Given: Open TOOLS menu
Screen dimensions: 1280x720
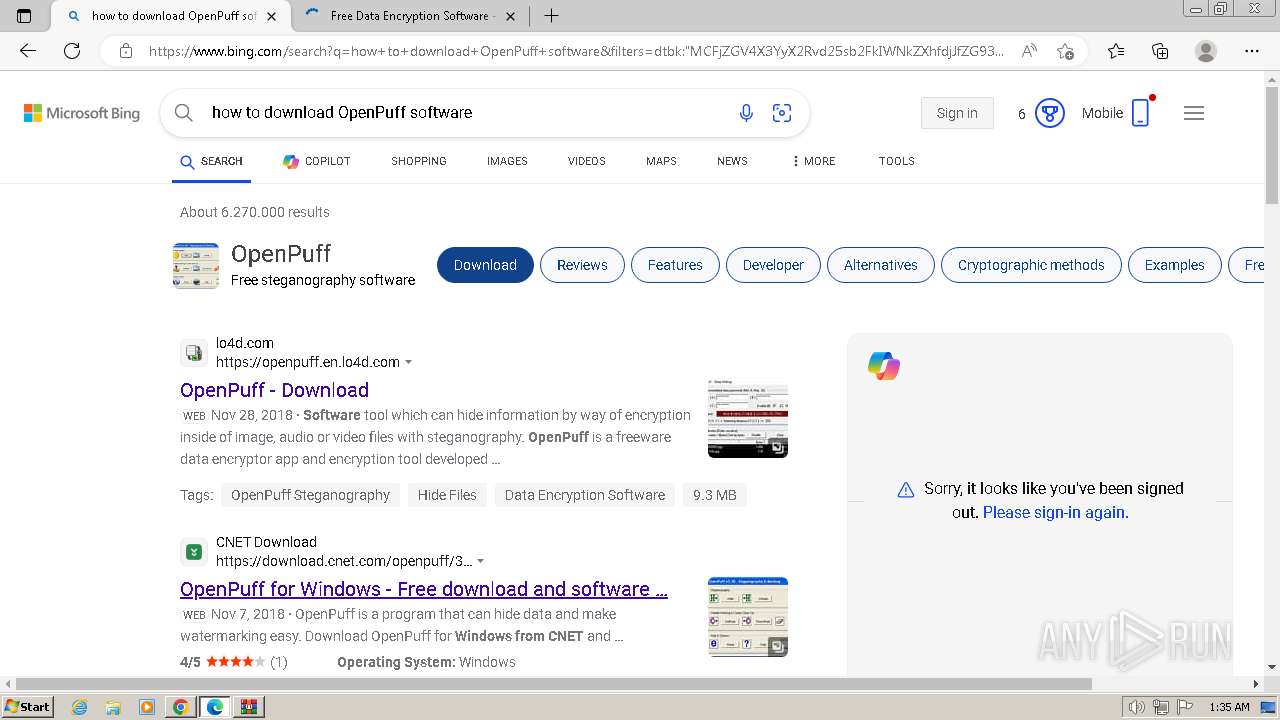Looking at the screenshot, I should click(897, 161).
